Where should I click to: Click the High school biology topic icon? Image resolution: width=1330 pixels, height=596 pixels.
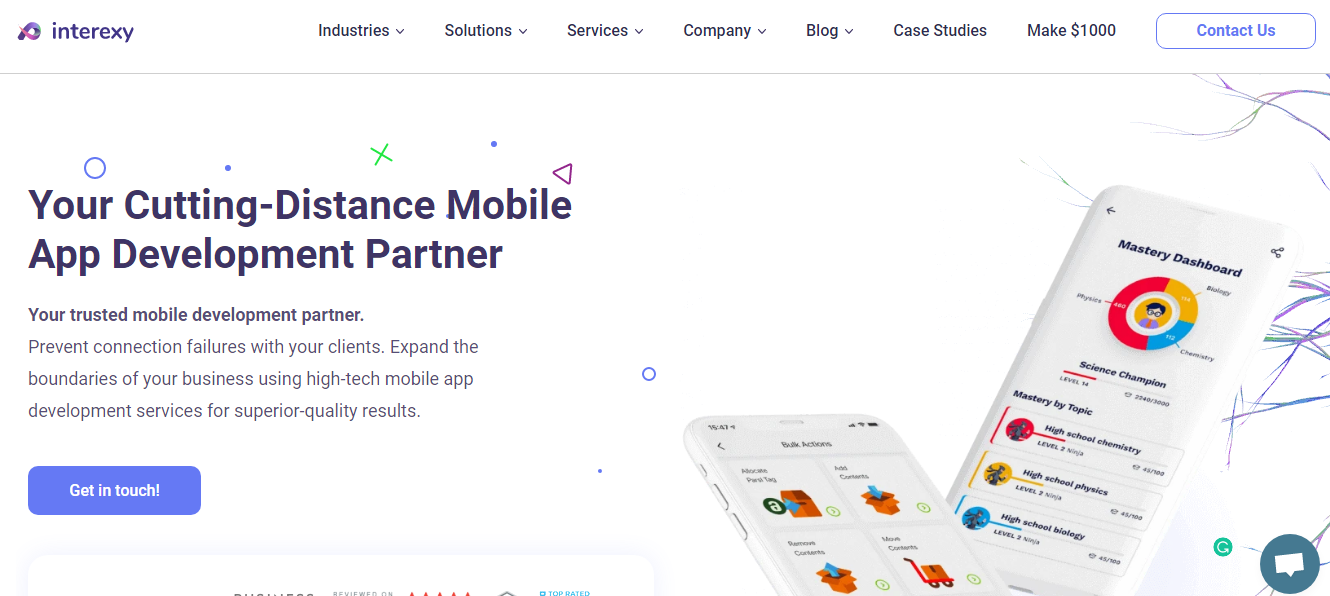click(975, 518)
